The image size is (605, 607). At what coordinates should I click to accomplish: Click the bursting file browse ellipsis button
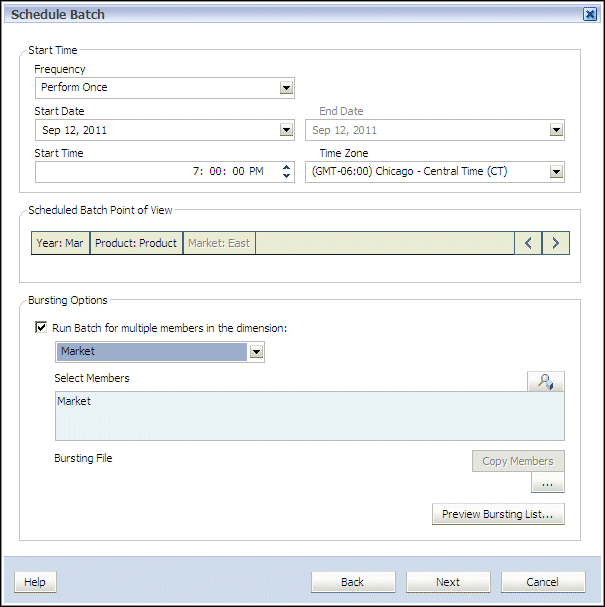click(546, 484)
